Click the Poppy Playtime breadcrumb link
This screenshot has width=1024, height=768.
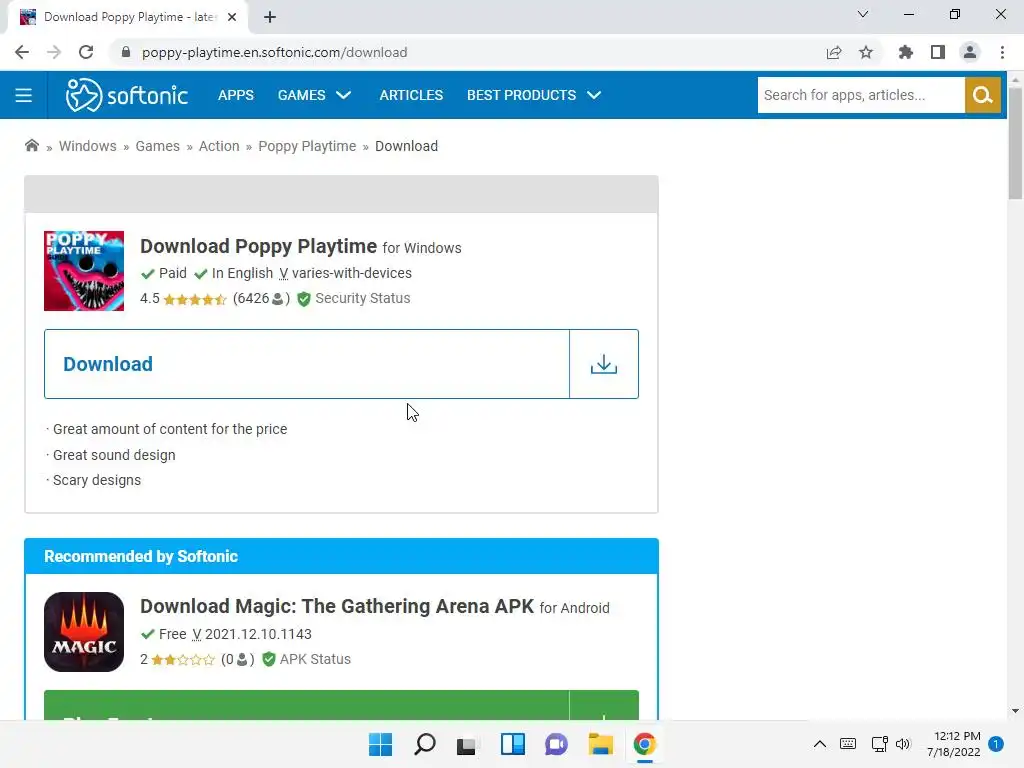pyautogui.click(x=307, y=146)
